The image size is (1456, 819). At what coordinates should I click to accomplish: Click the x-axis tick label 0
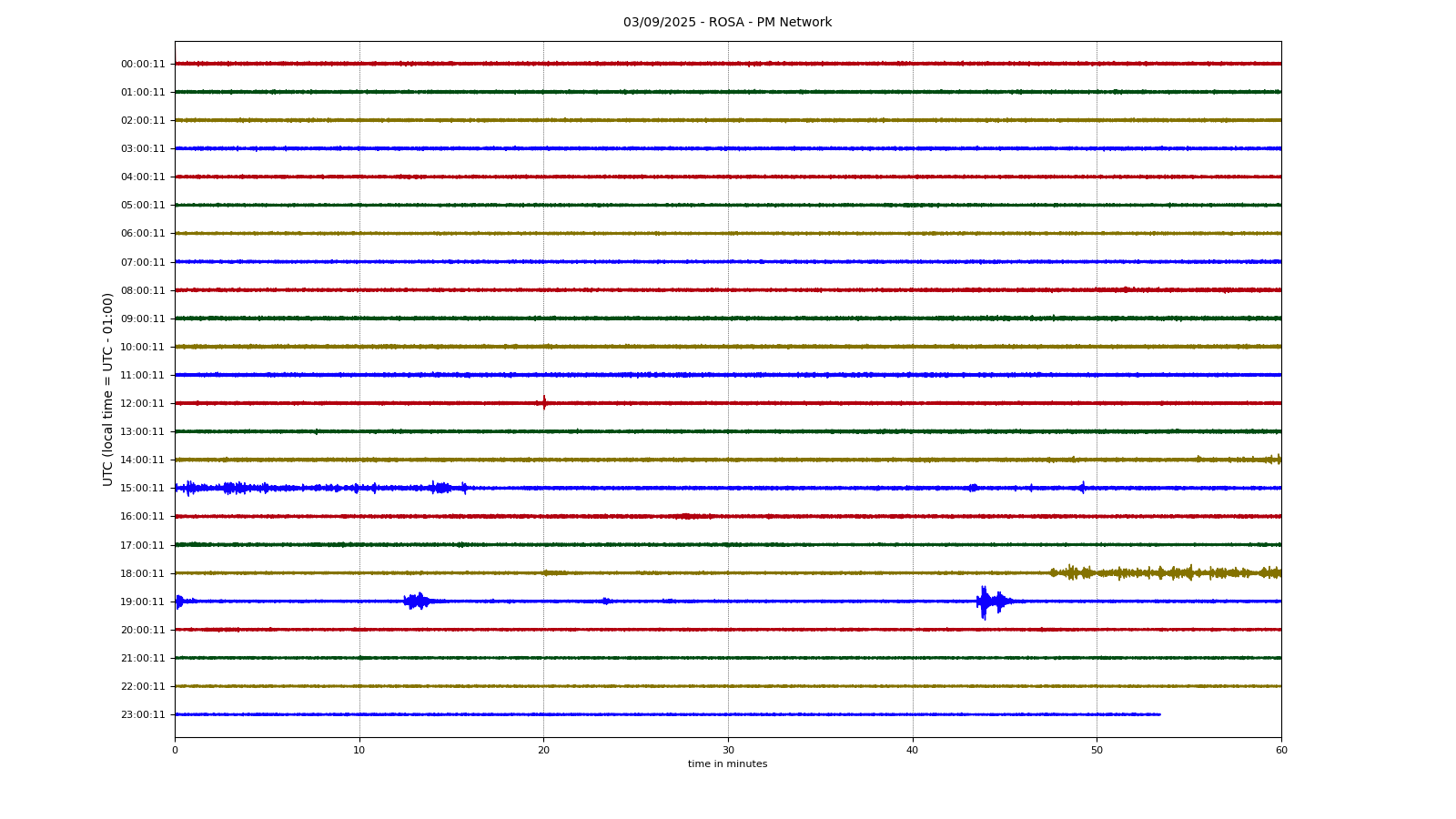pos(175,750)
